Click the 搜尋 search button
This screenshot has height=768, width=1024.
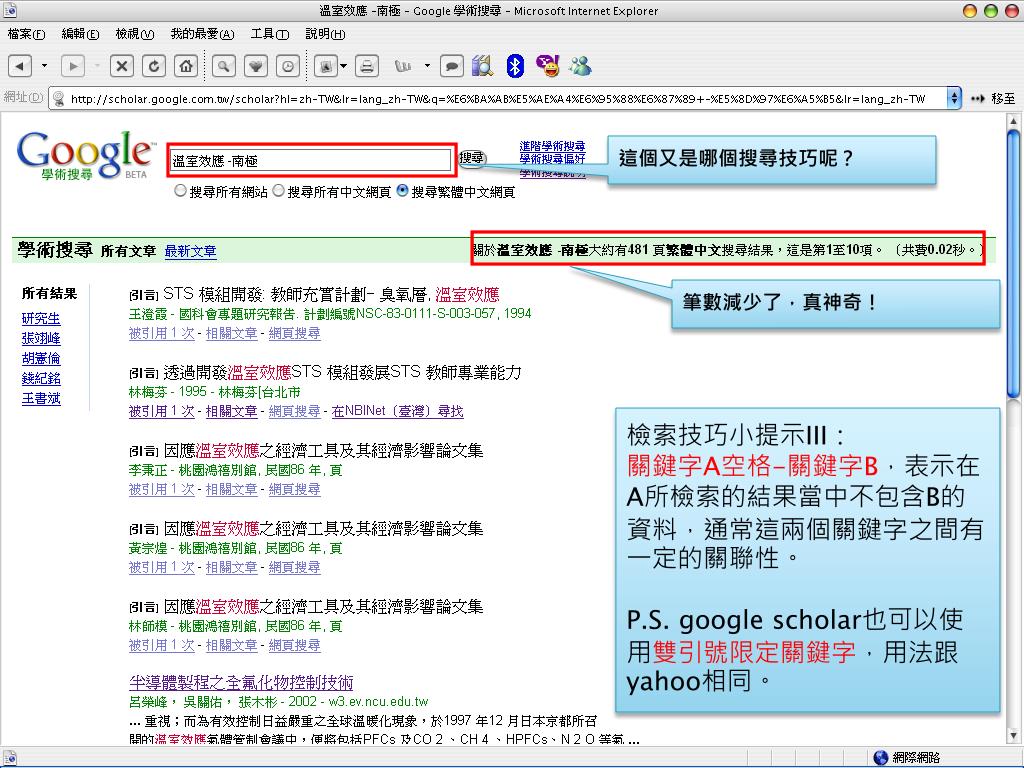pyautogui.click(x=472, y=158)
